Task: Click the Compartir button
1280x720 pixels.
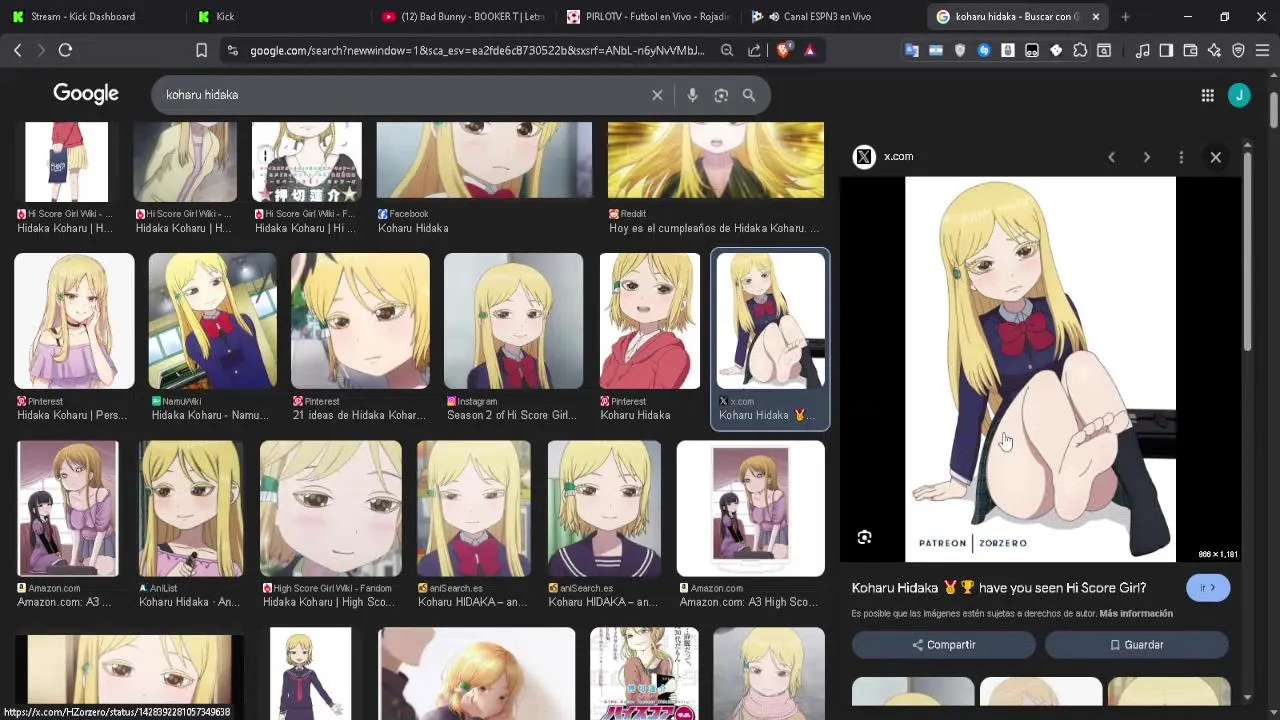Action: tap(943, 645)
